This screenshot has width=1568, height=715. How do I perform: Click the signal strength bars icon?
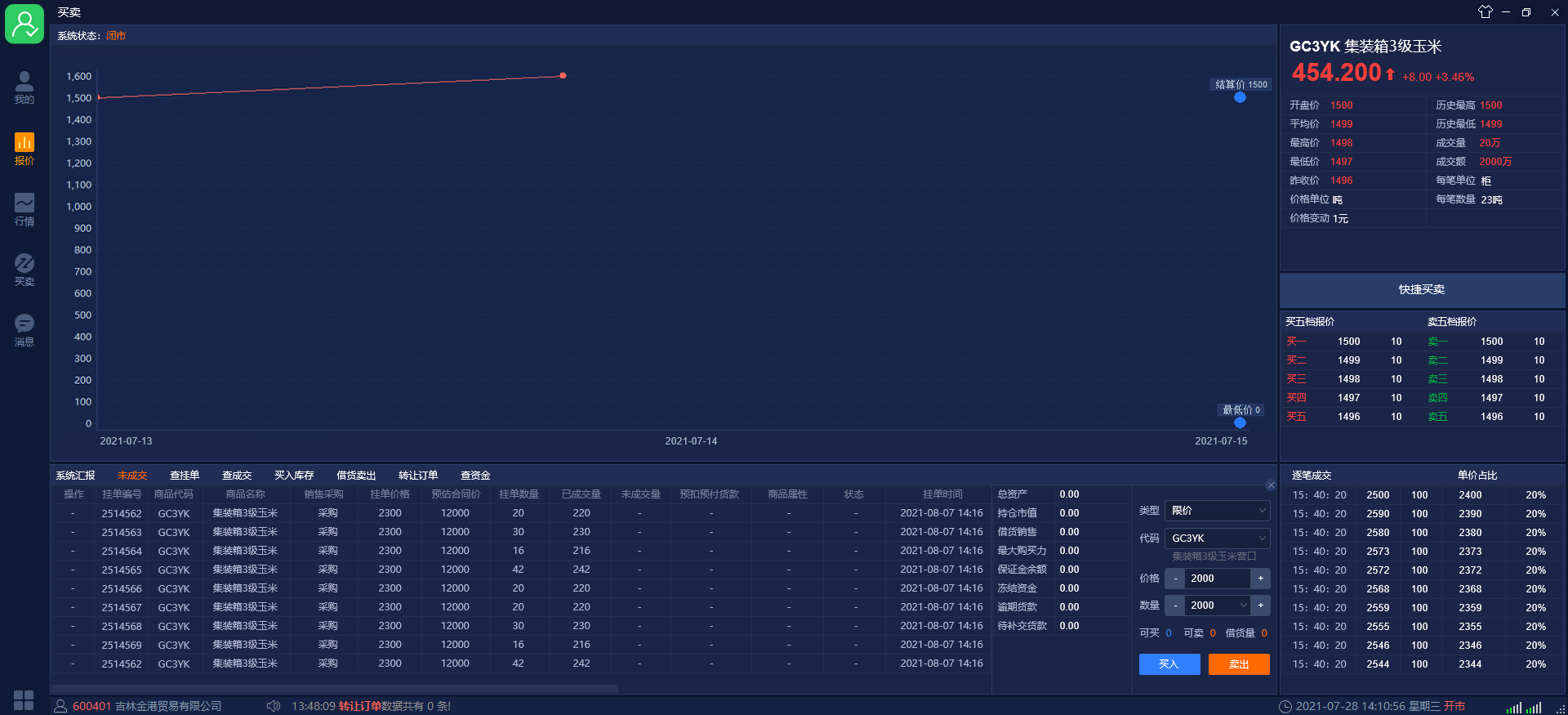point(1524,708)
